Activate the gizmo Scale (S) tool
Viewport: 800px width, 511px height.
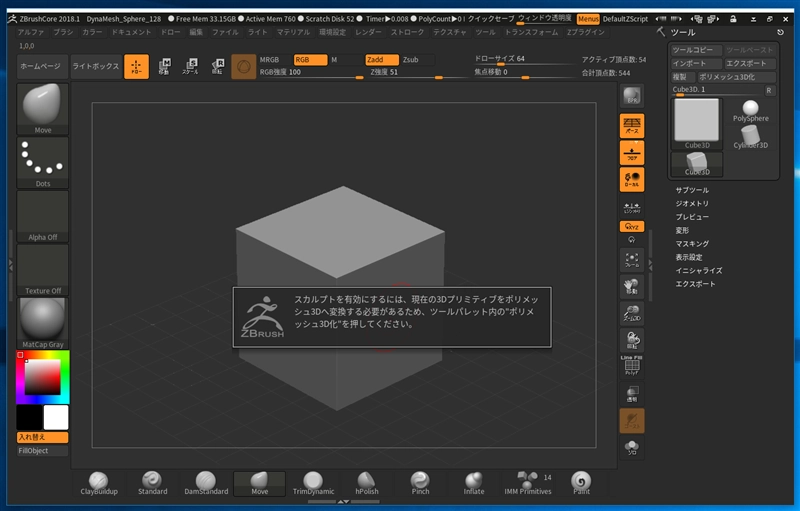(191, 66)
